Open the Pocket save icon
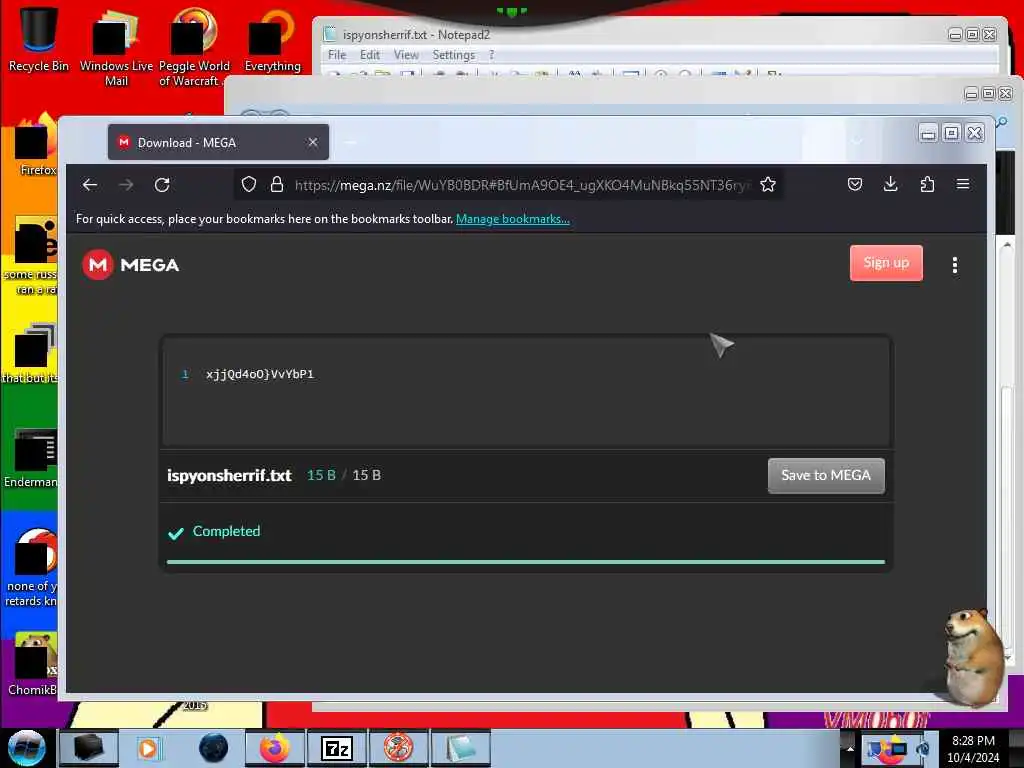The height and width of the screenshot is (768, 1024). [x=854, y=185]
